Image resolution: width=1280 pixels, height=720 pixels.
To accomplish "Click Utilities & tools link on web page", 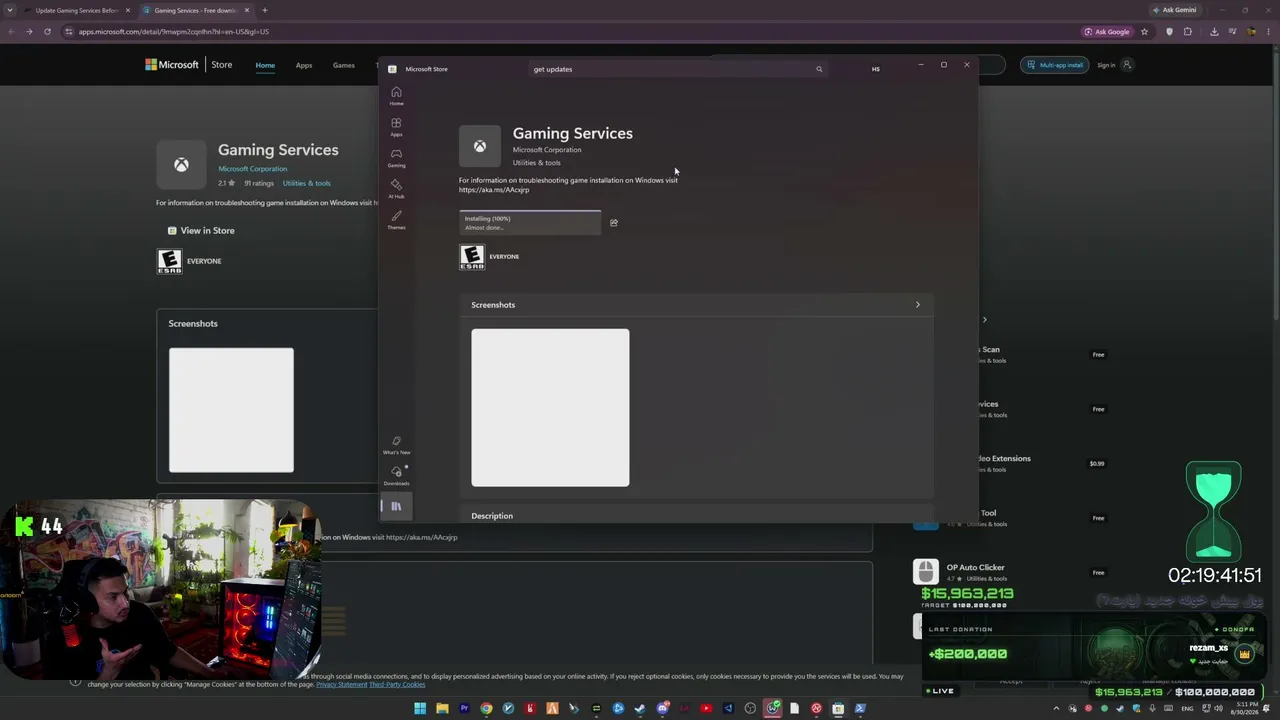I will (306, 184).
